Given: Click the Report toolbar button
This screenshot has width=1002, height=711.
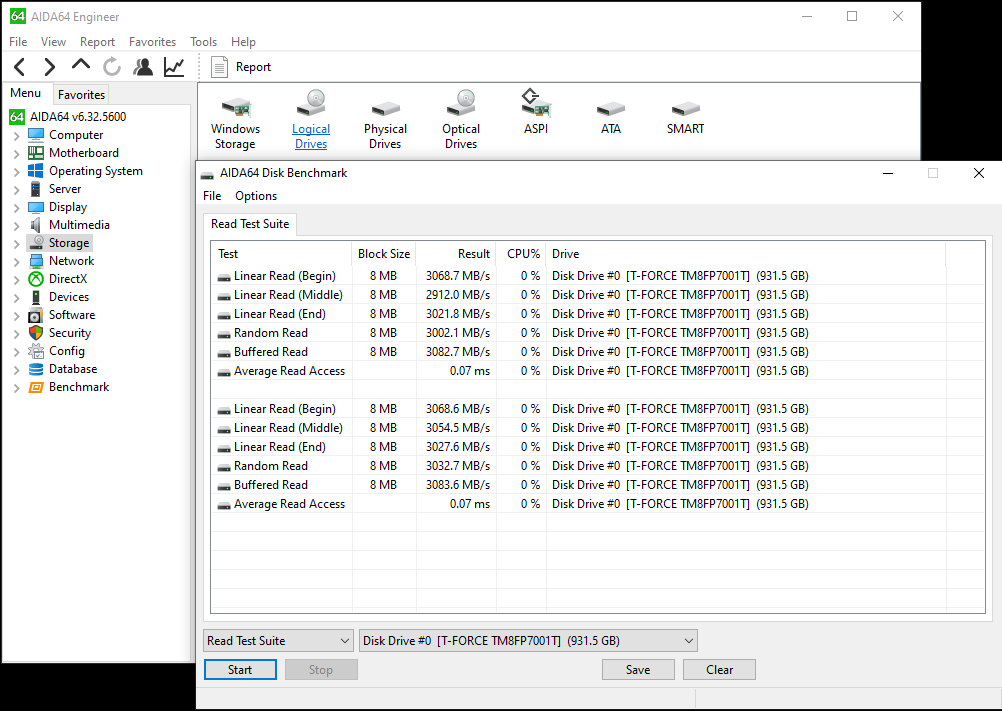Looking at the screenshot, I should coord(241,67).
